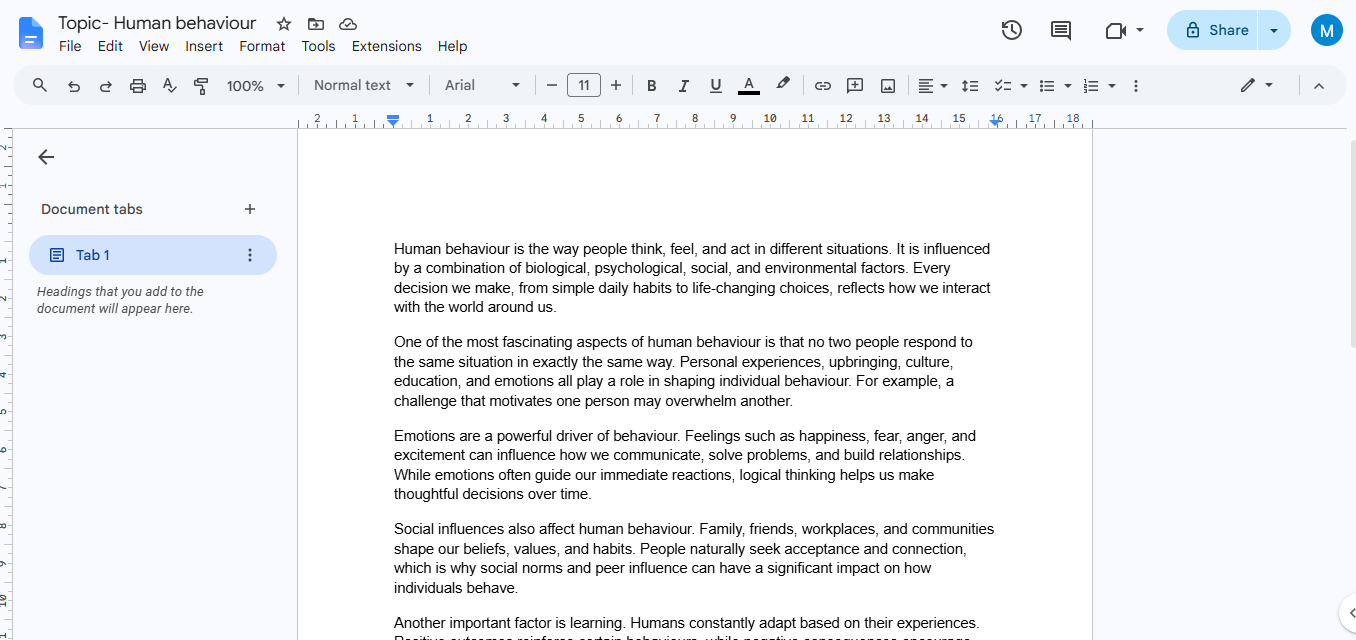Viewport: 1356px width, 640px height.
Task: Open the View menu
Action: coord(154,46)
